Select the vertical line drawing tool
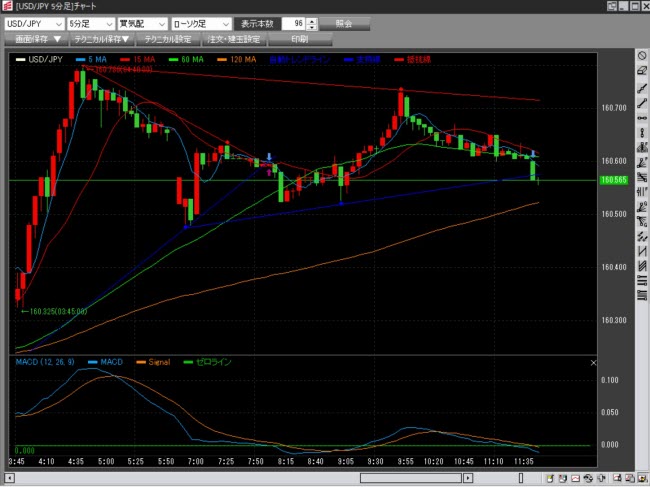 (642, 133)
